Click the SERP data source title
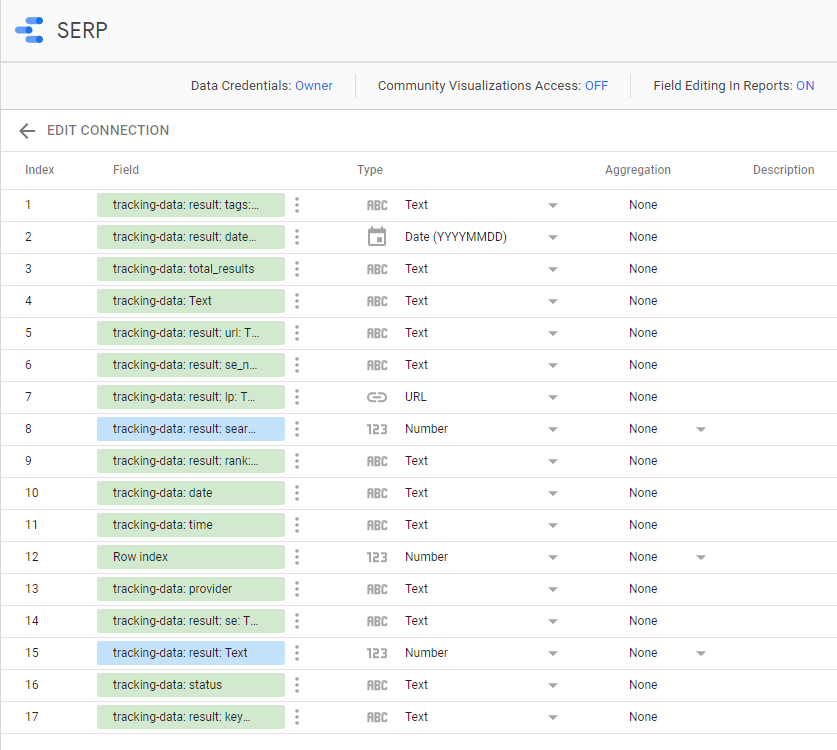837x750 pixels. 82,30
